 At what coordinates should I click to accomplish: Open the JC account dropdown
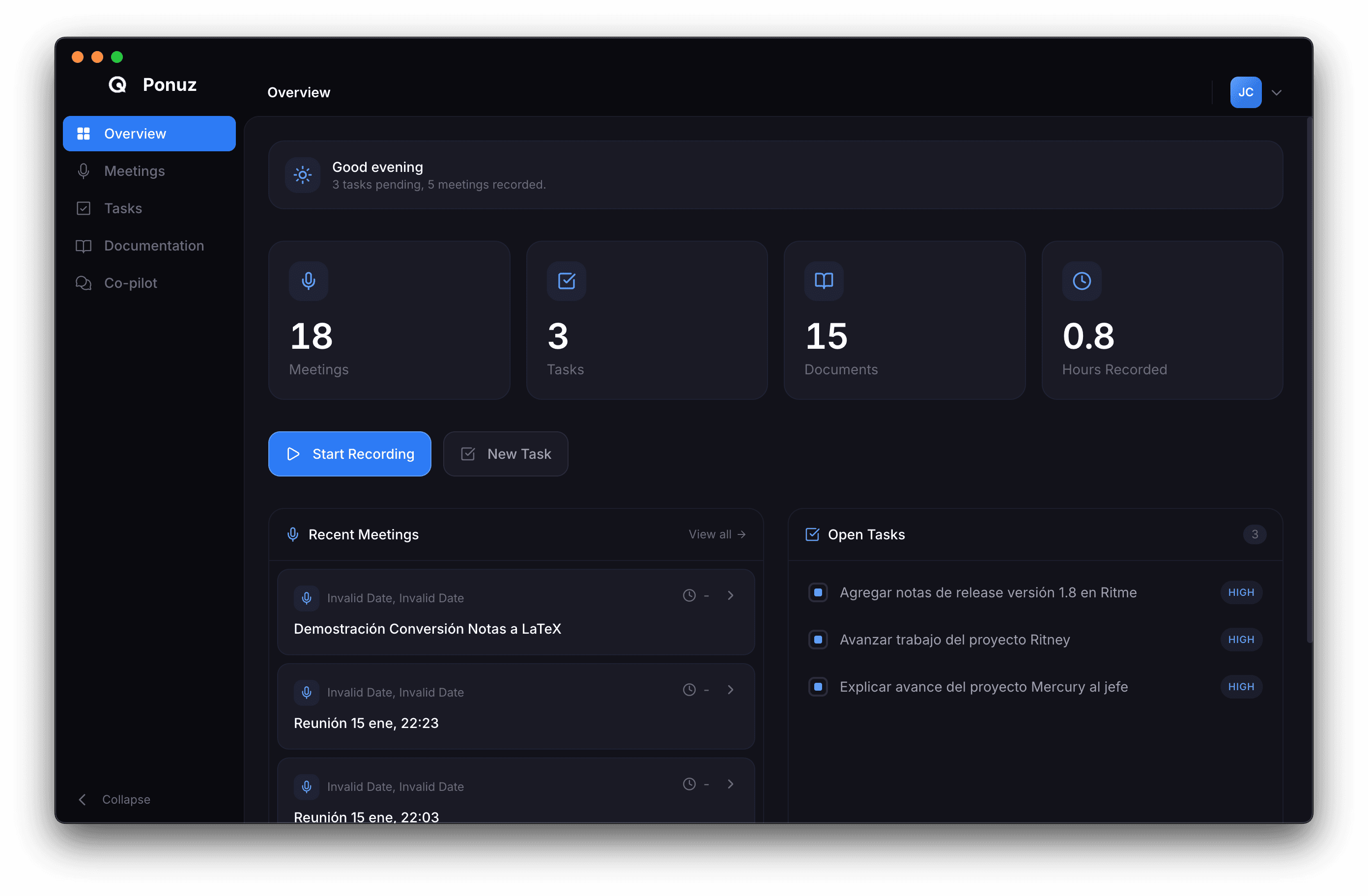pos(1258,92)
